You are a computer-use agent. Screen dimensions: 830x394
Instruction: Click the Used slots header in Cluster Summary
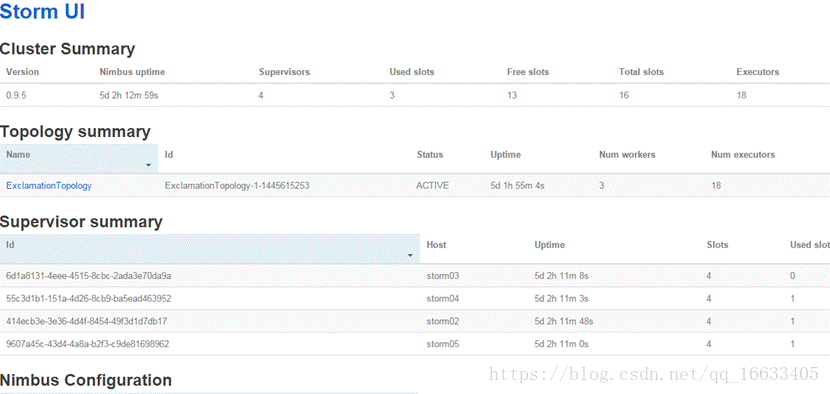(x=412, y=71)
